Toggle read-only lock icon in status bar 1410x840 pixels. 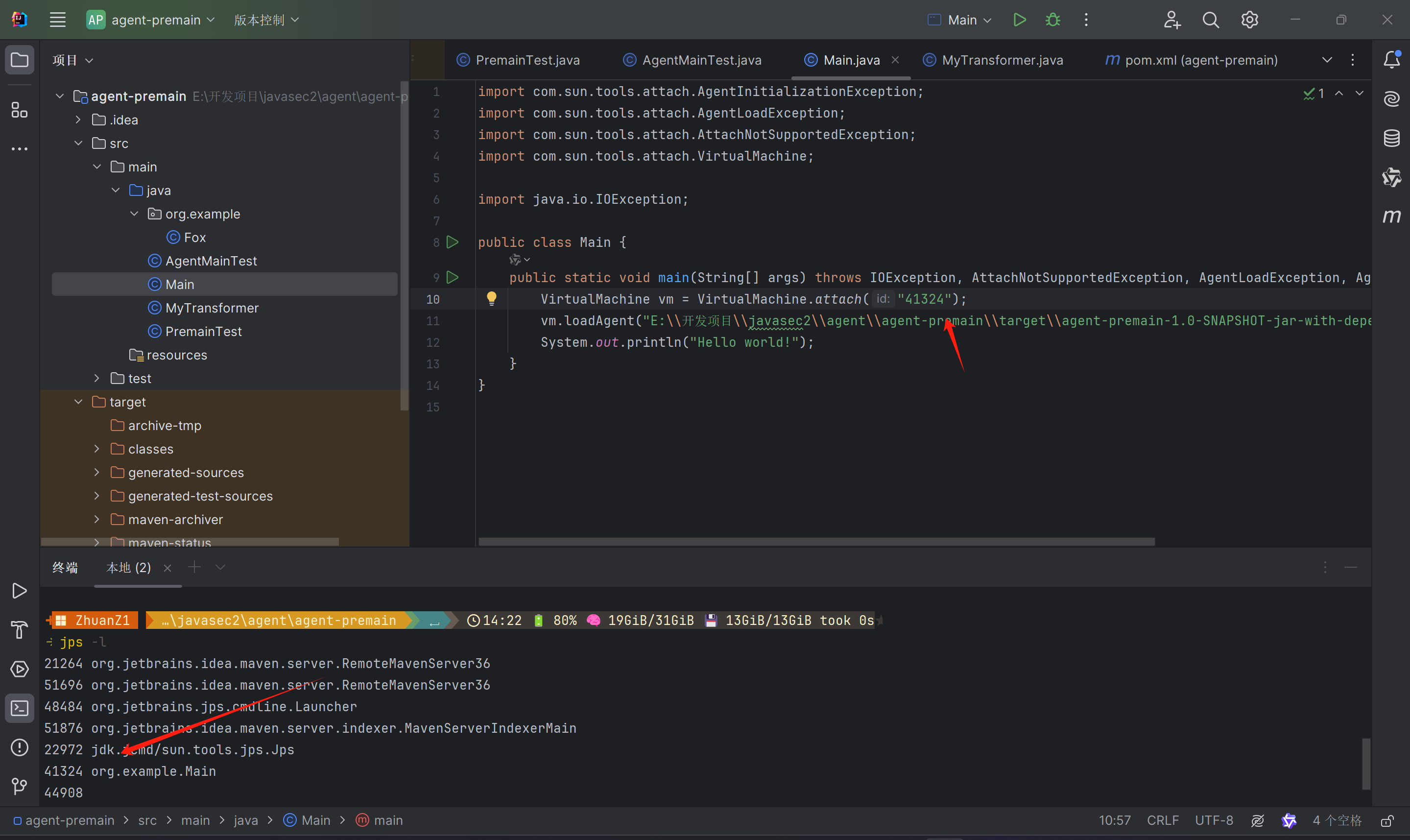(x=1387, y=820)
